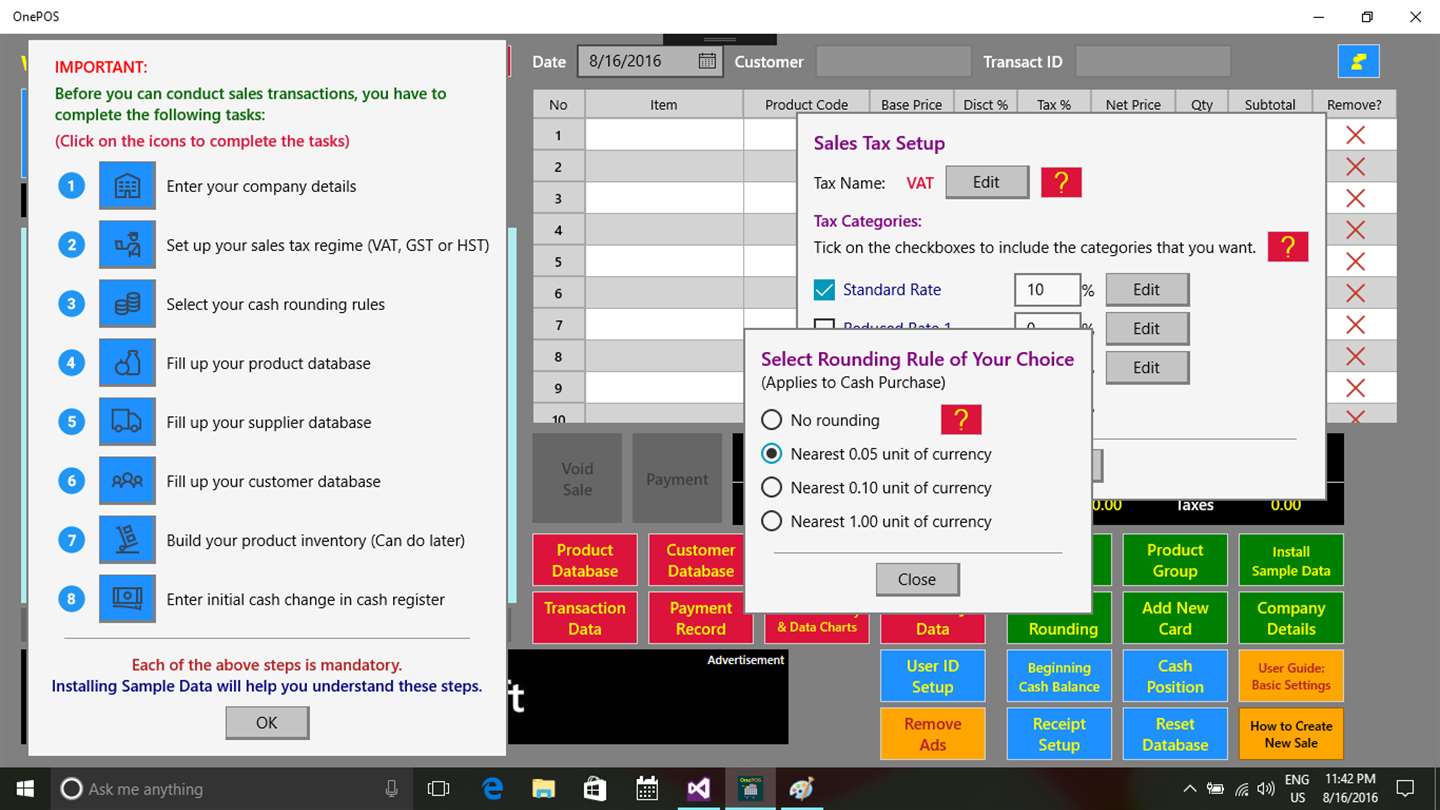Open the product database bottle icon

click(x=127, y=363)
